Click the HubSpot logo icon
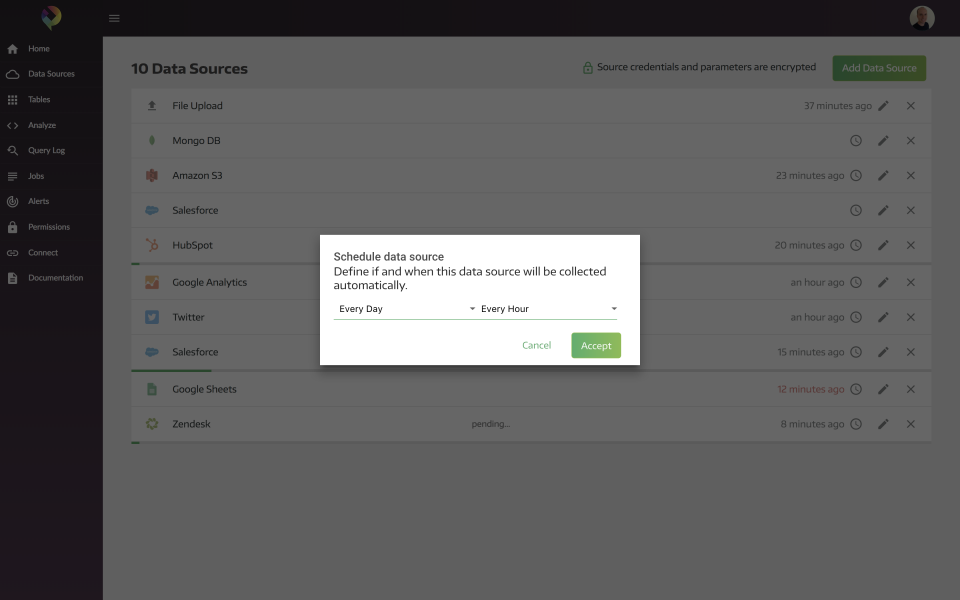Image resolution: width=960 pixels, height=600 pixels. 152,245
